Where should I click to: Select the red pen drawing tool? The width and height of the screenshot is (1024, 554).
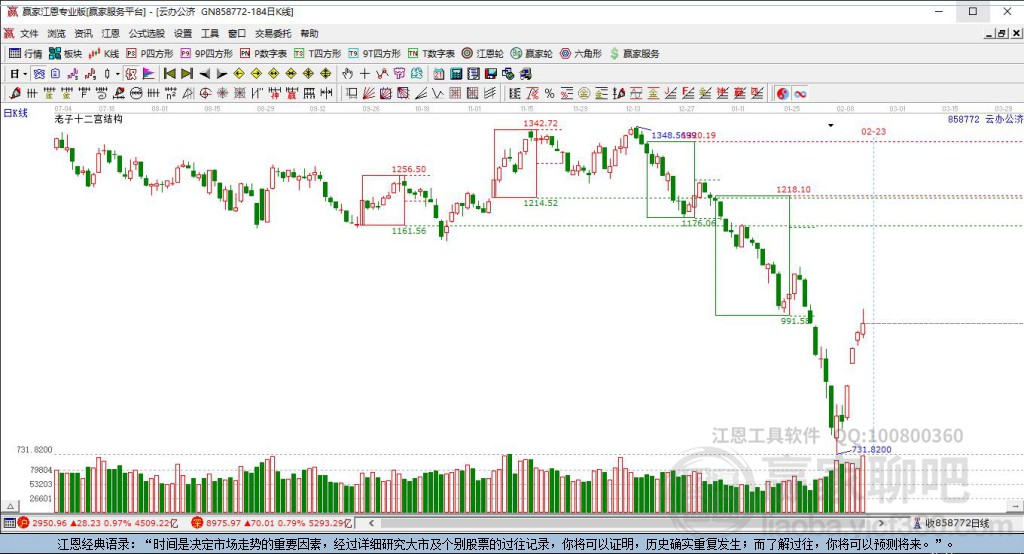click(x=14, y=93)
